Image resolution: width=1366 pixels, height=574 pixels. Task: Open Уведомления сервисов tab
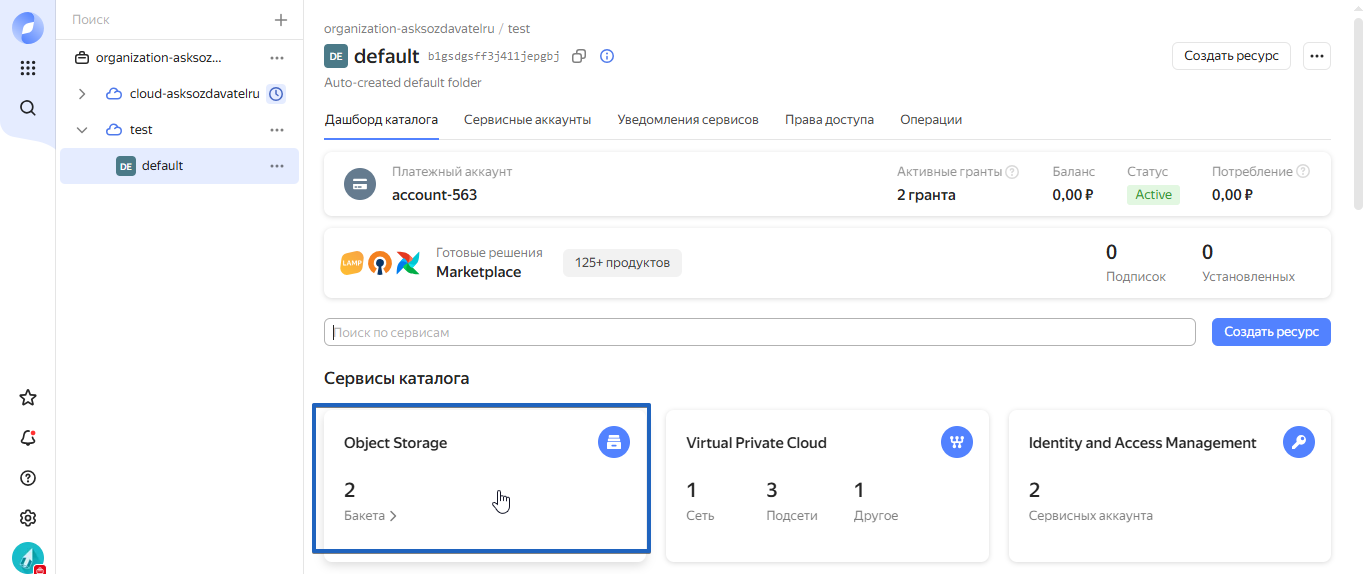click(x=688, y=120)
